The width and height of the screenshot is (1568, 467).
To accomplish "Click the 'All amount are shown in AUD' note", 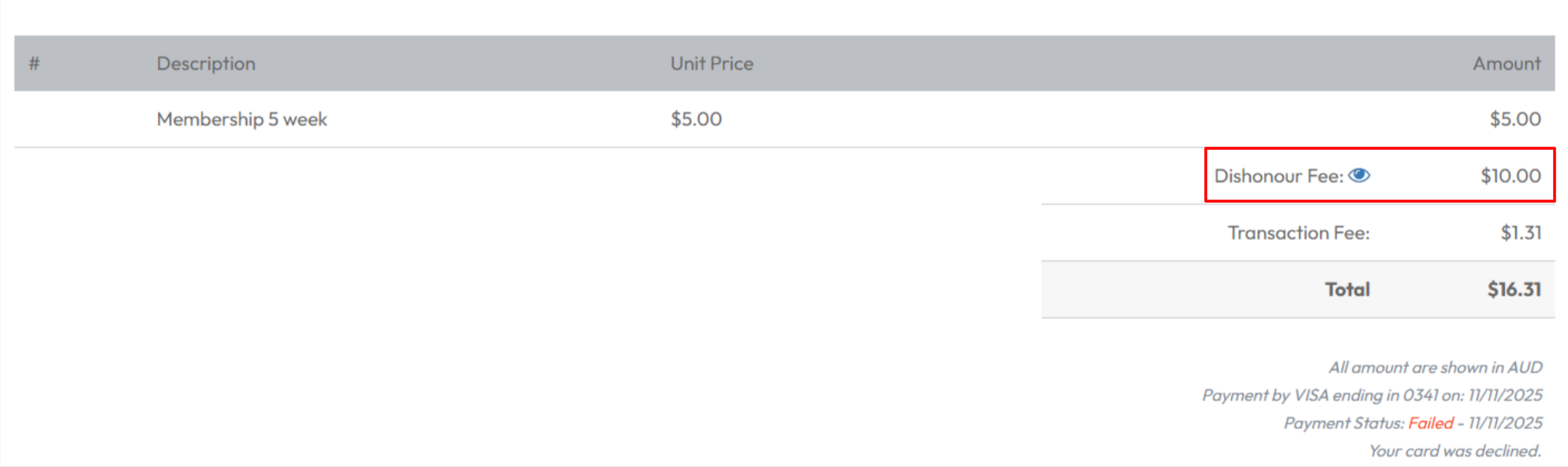I will [1435, 368].
